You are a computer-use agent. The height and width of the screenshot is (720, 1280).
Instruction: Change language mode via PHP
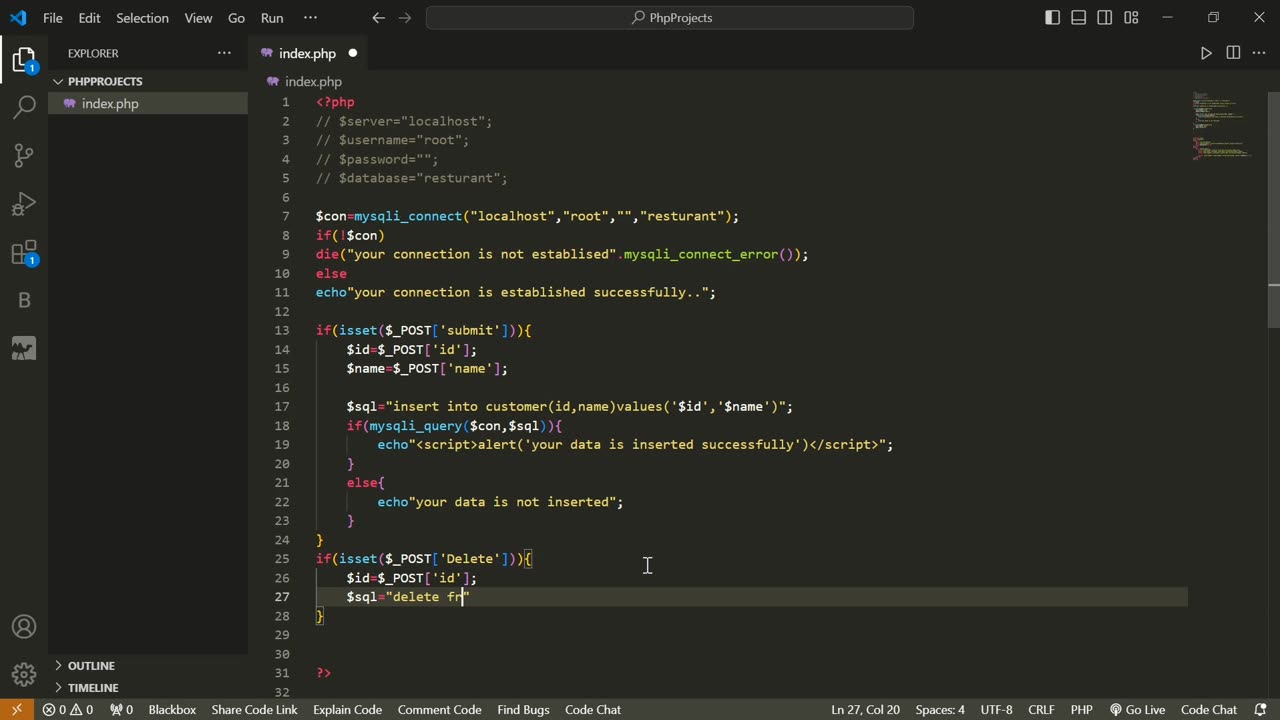(x=1082, y=709)
